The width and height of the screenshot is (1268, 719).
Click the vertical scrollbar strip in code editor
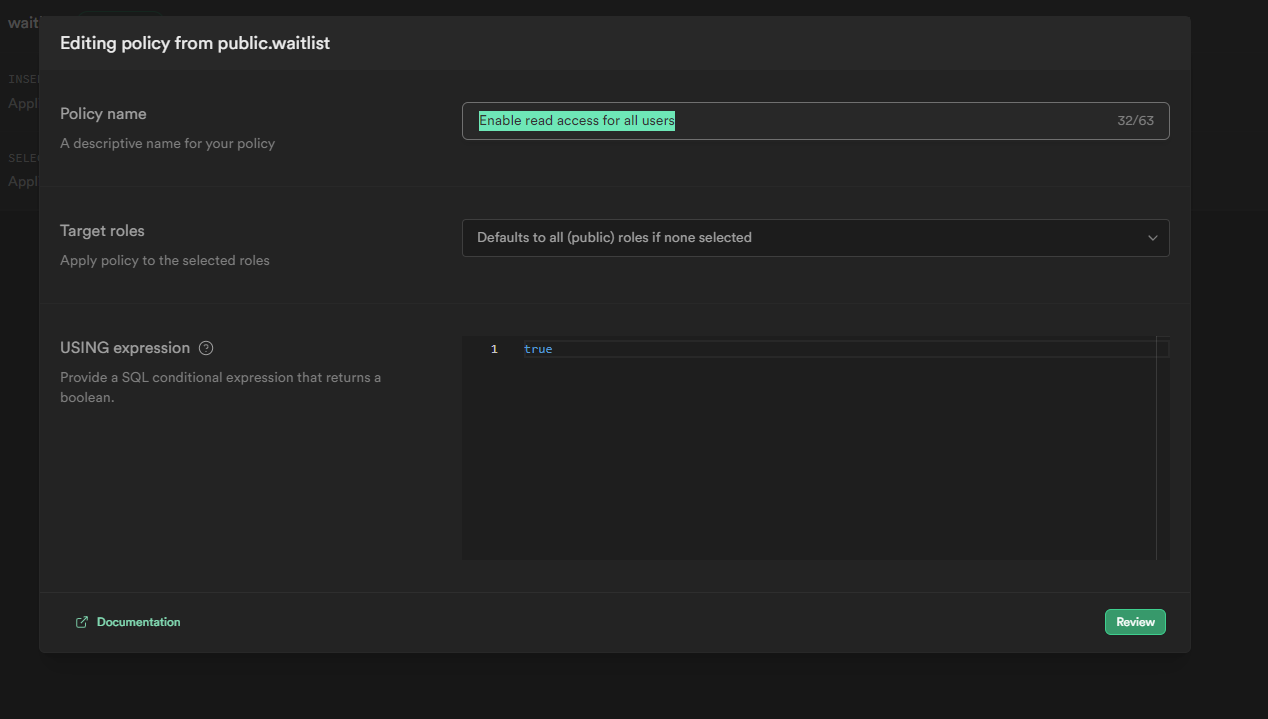coord(1162,450)
